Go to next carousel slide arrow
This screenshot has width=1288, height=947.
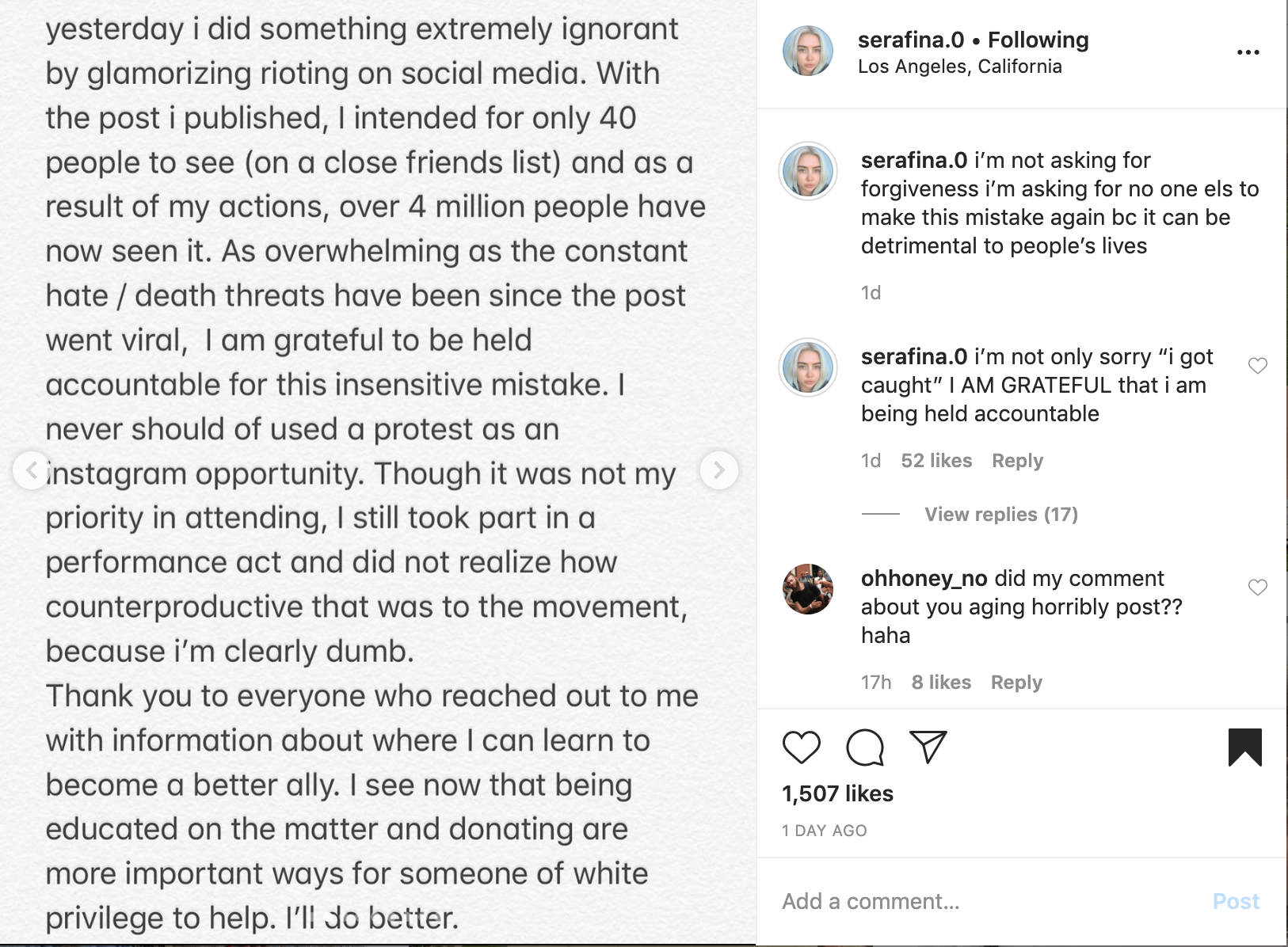click(x=718, y=470)
